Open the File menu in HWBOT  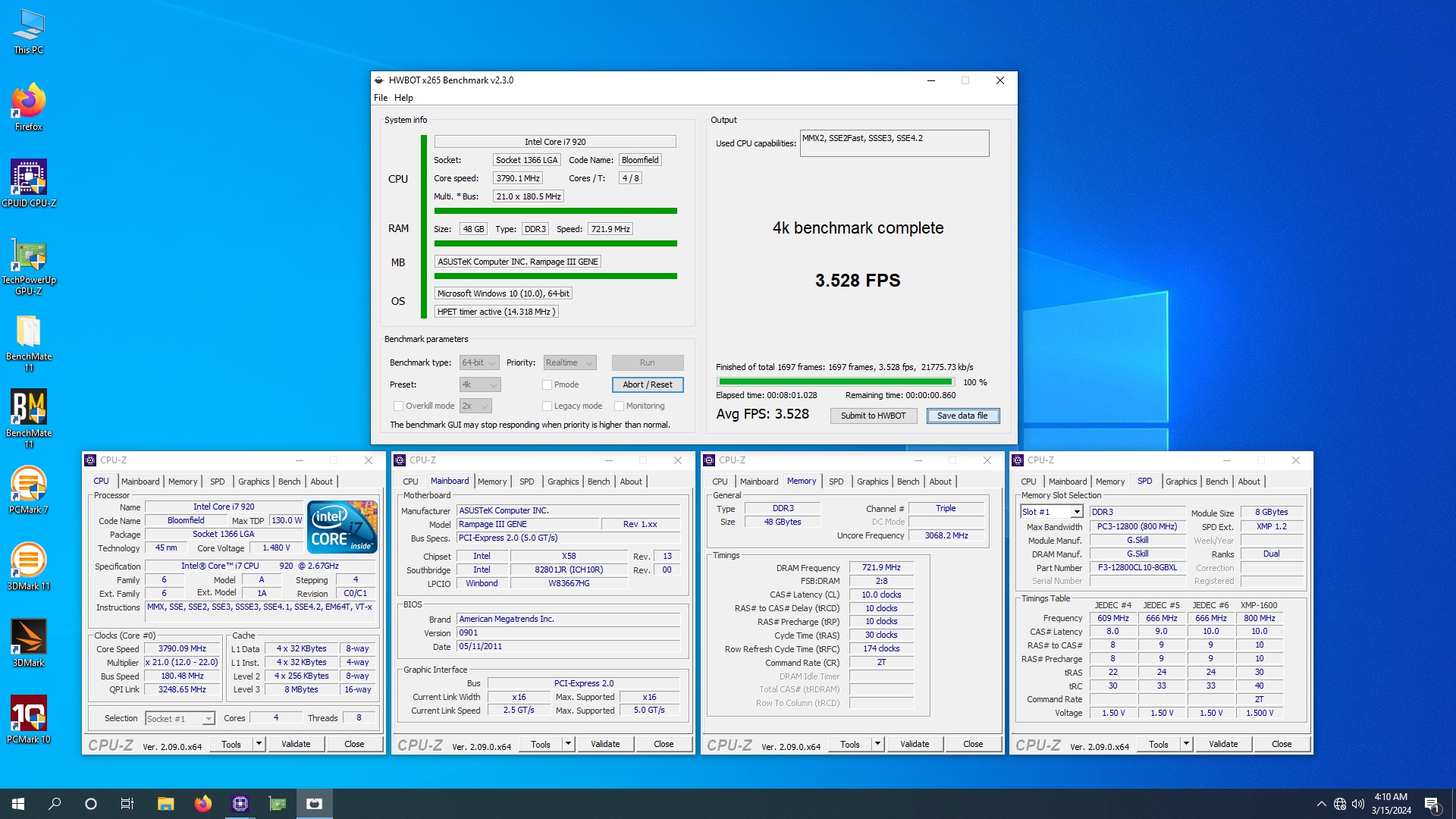pyautogui.click(x=381, y=98)
